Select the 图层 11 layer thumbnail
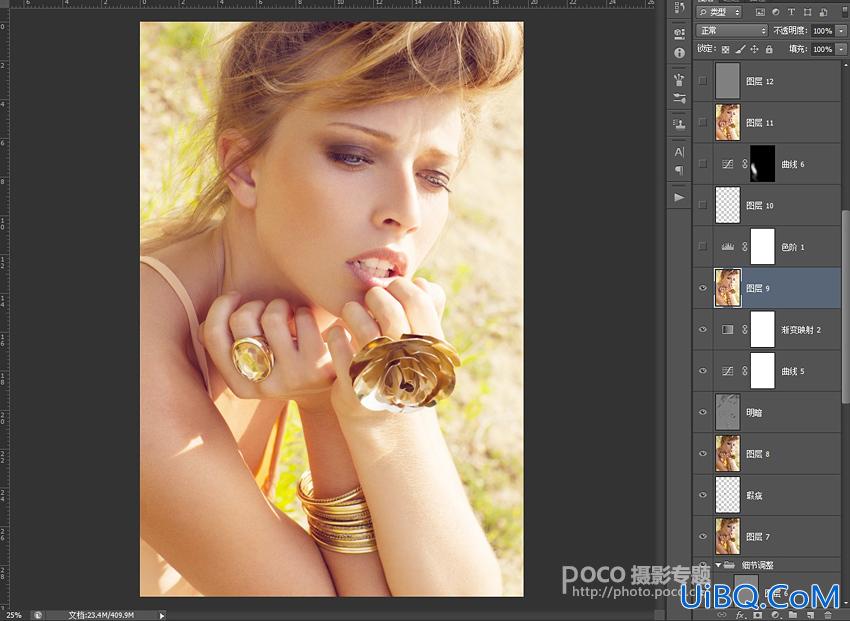Screen dimensions: 850x621 [727, 122]
